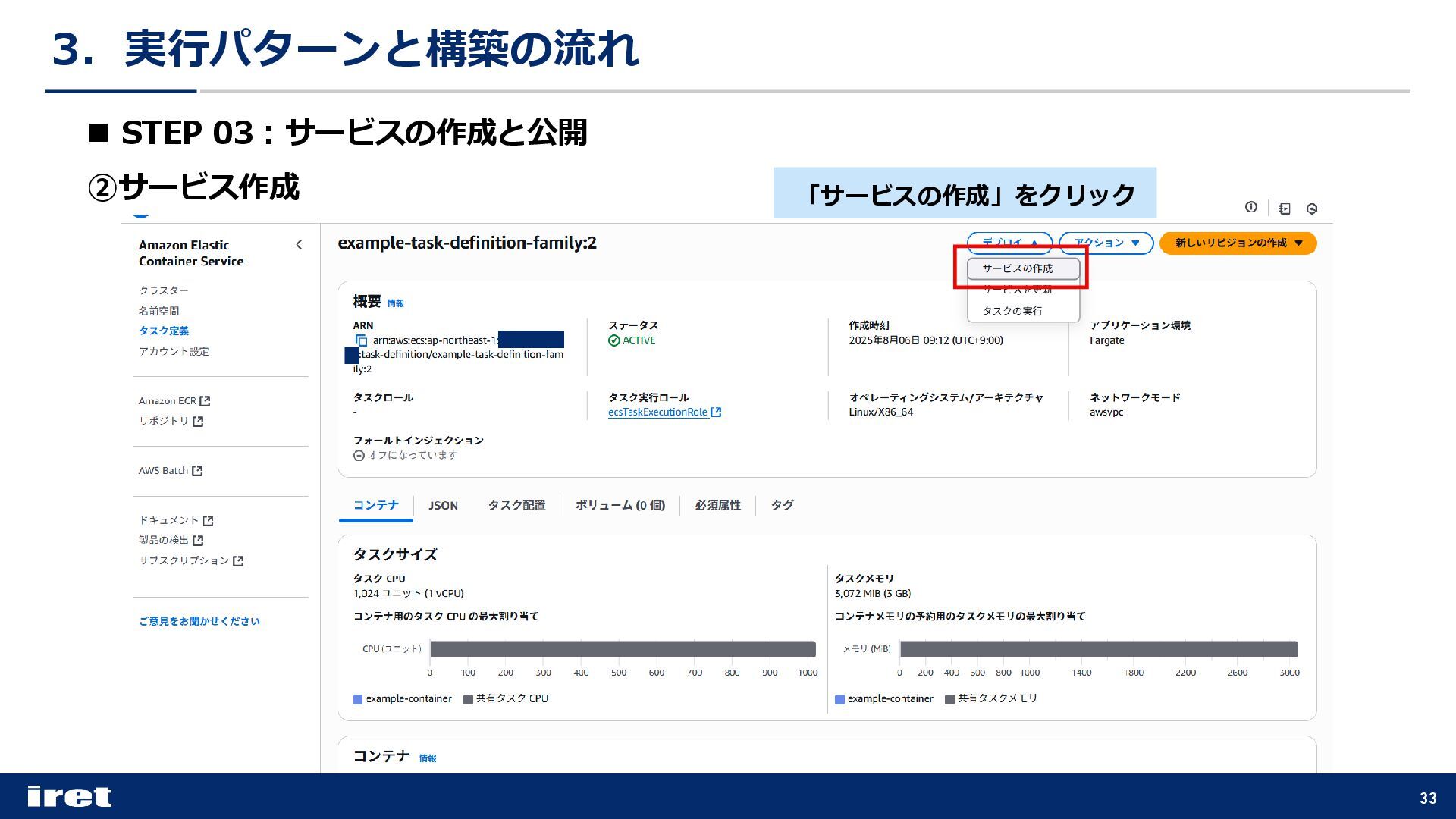Screen dimensions: 1456x819
Task: Click the fault injection off-status circle icon
Action: 359,456
